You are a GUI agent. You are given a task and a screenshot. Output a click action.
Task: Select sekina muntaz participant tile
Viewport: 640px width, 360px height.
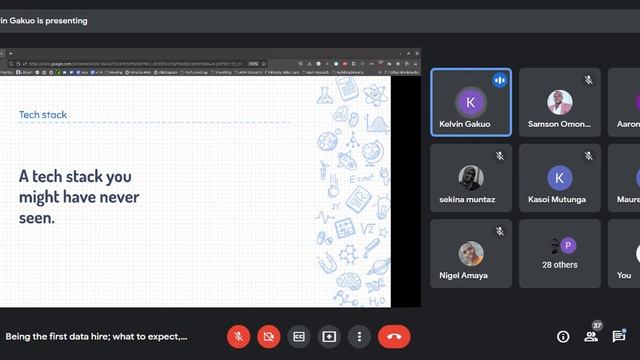[x=471, y=178]
